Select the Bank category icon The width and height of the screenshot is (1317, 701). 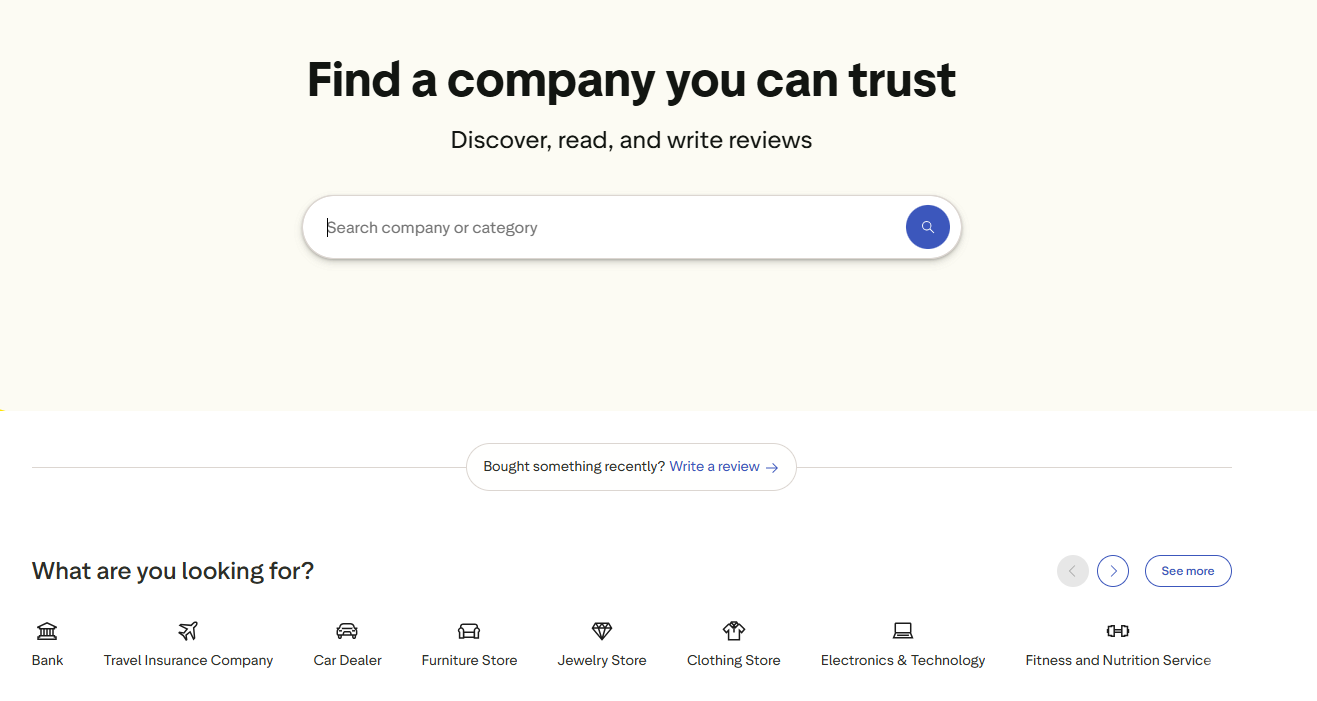(x=47, y=631)
